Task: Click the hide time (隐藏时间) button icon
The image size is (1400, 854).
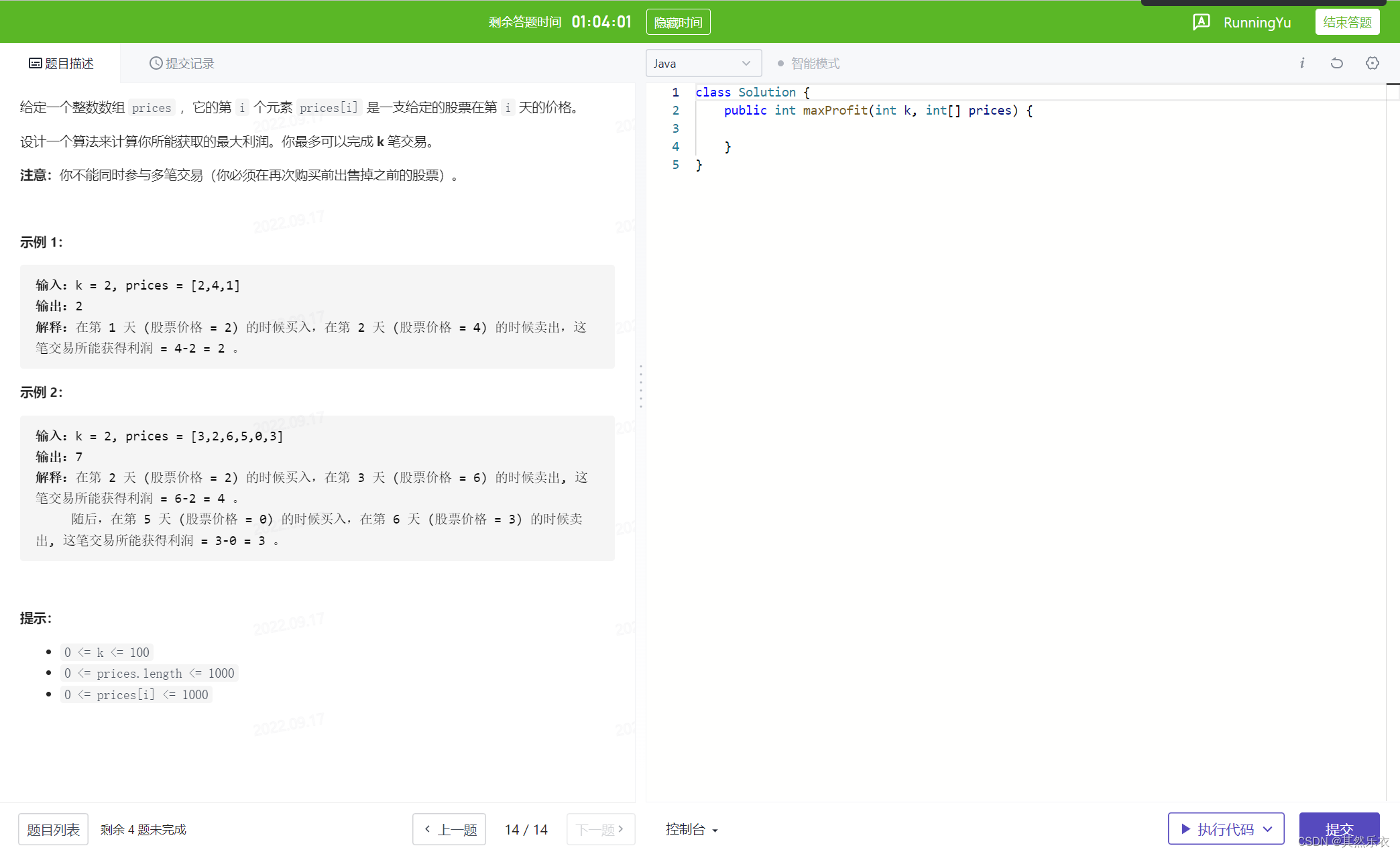Action: point(679,21)
